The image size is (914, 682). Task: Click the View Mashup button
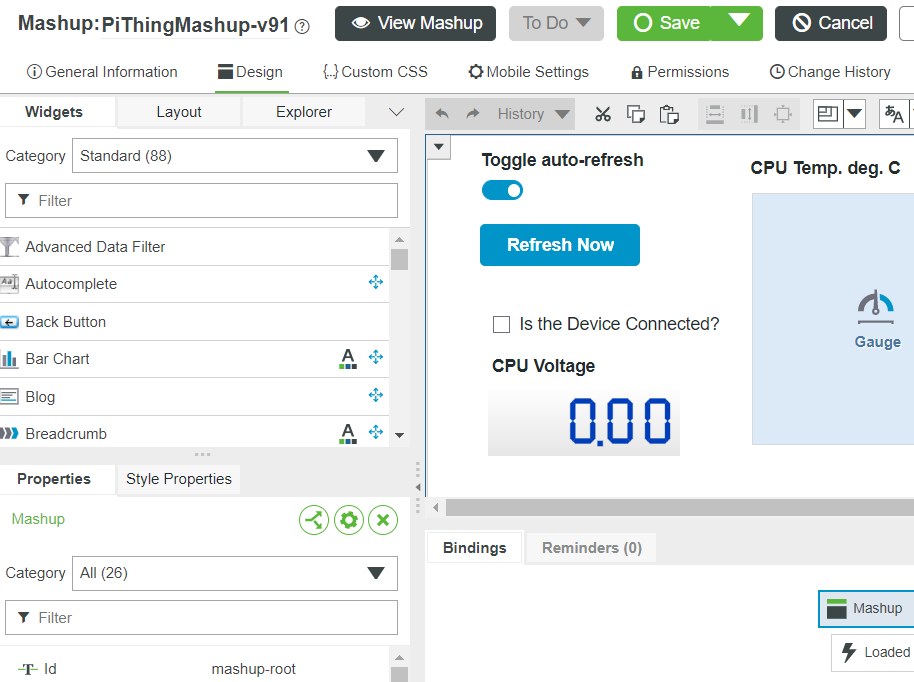tap(415, 23)
